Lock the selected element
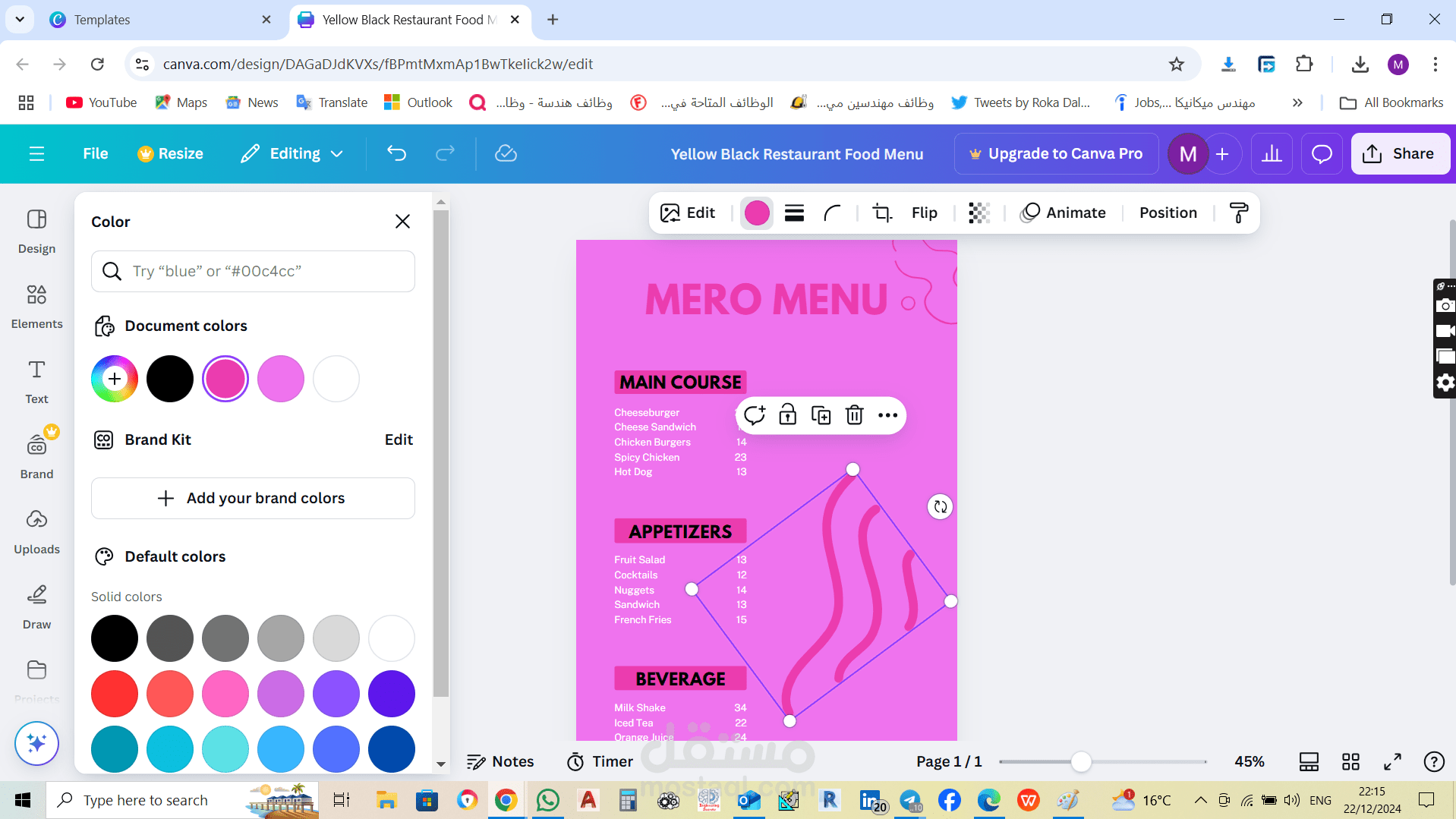Image resolution: width=1456 pixels, height=819 pixels. (x=787, y=415)
